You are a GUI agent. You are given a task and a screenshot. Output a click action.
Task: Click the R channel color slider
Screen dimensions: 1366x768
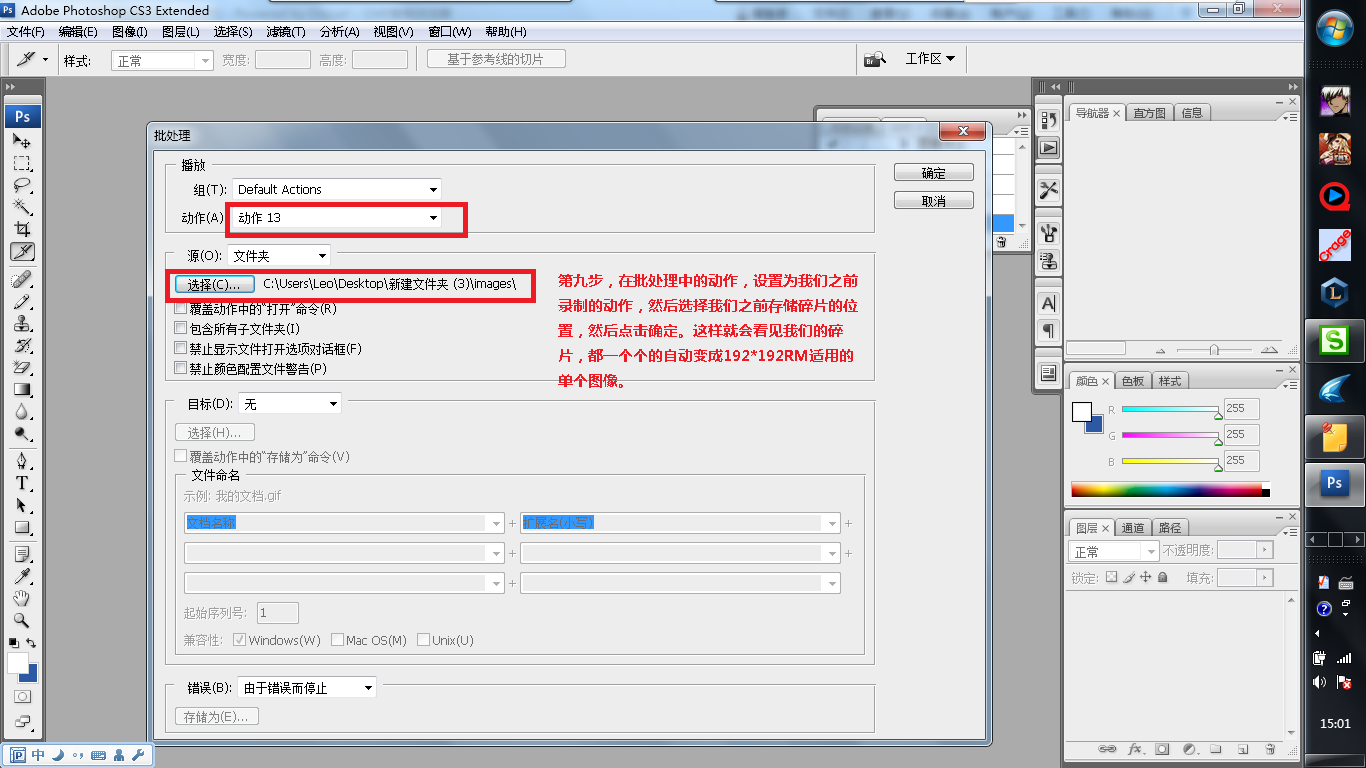tap(1170, 410)
